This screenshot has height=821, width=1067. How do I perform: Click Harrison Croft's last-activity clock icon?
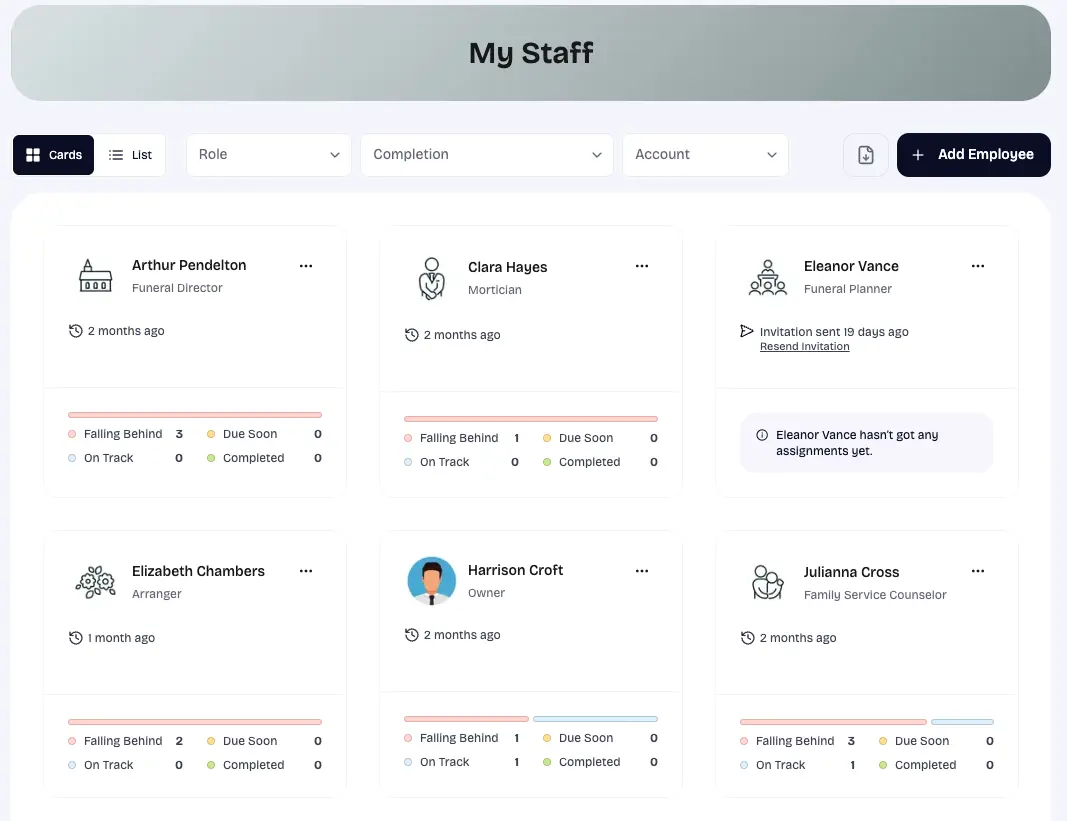(x=412, y=635)
